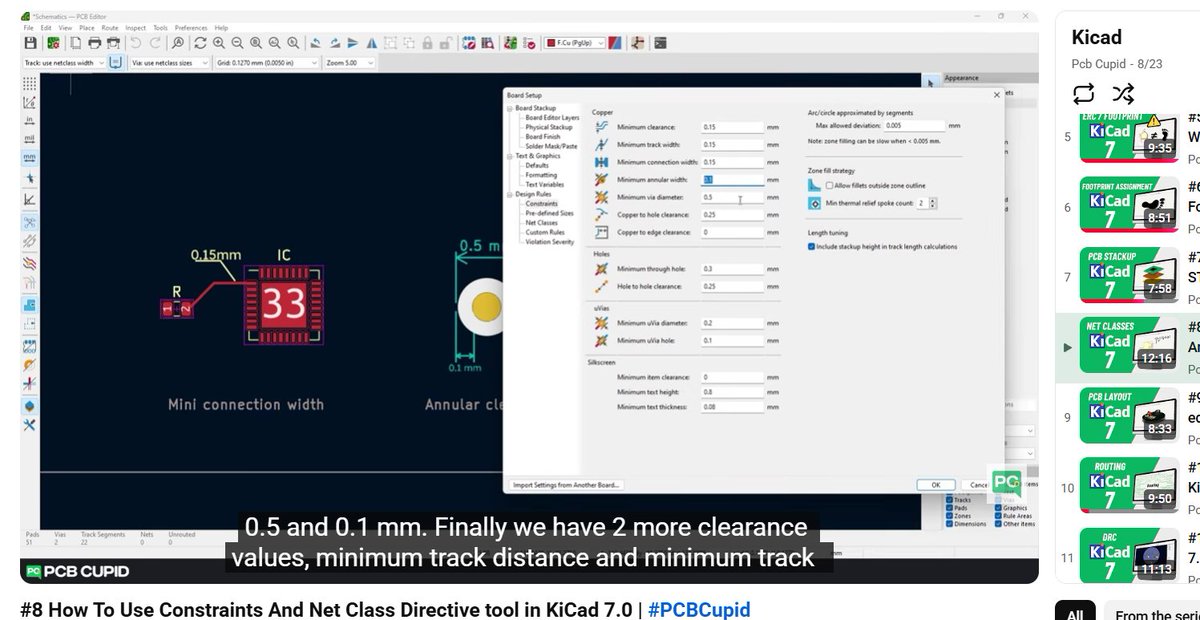This screenshot has width=1200, height=620.
Task: Switch units to millimeters in left toolbar
Action: click(x=29, y=158)
